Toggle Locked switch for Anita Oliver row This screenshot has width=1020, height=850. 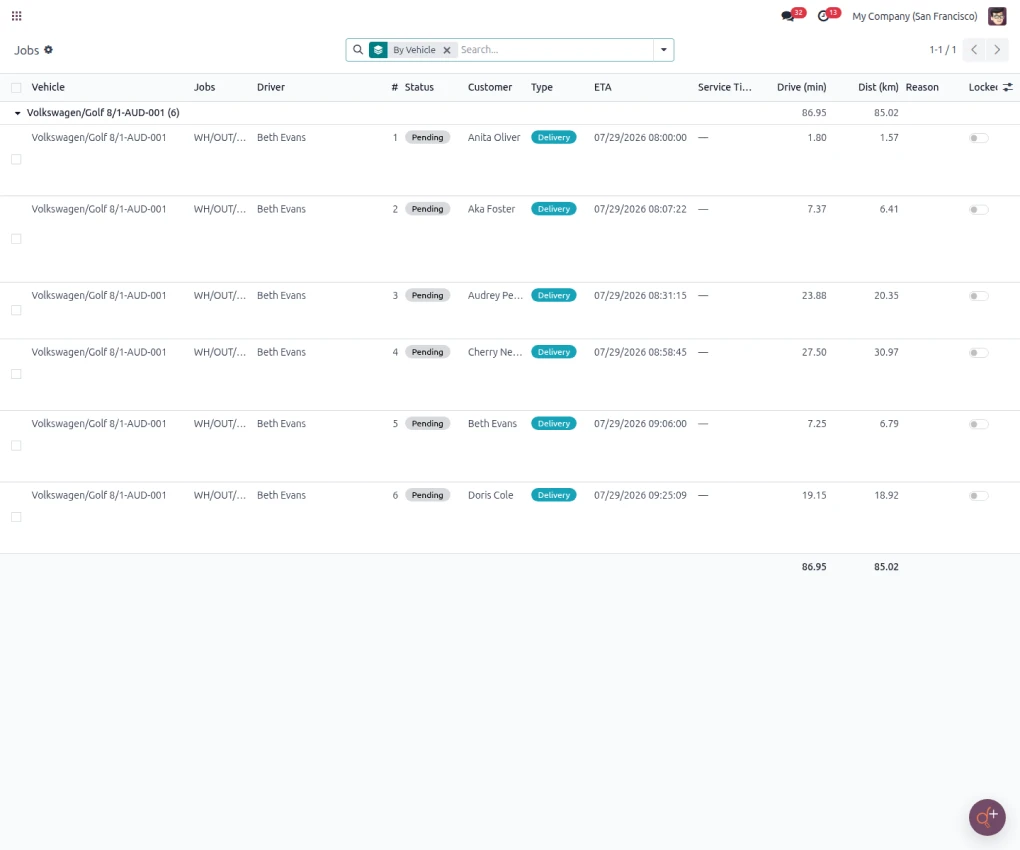coord(978,138)
